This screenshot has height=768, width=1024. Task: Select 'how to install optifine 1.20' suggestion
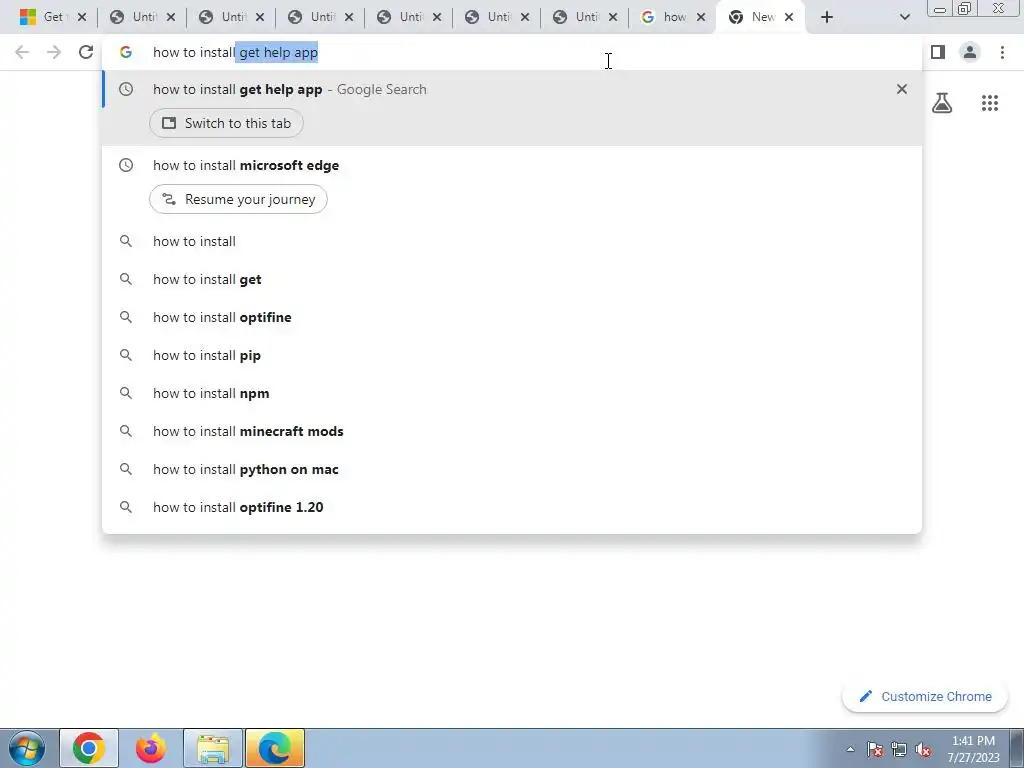click(x=512, y=507)
